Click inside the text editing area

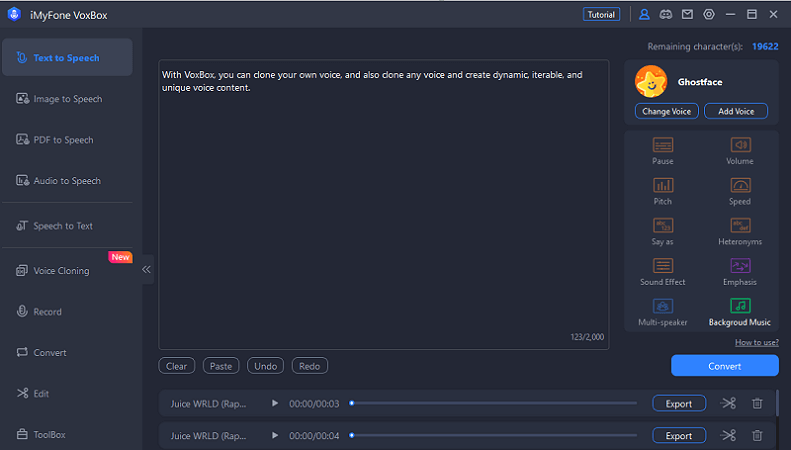(x=383, y=204)
